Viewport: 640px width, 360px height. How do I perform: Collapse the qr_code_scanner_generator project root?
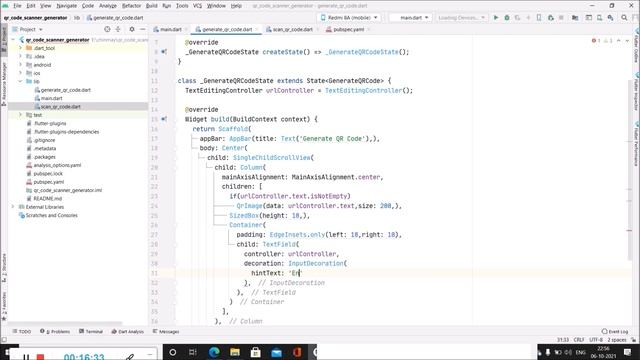tap(13, 40)
